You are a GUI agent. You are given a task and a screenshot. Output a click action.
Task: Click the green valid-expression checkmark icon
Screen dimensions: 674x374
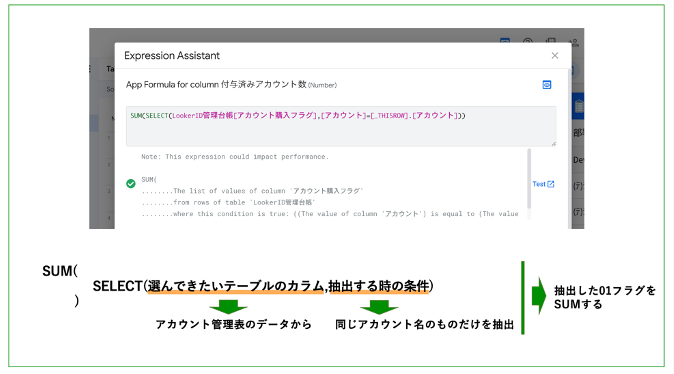(131, 184)
